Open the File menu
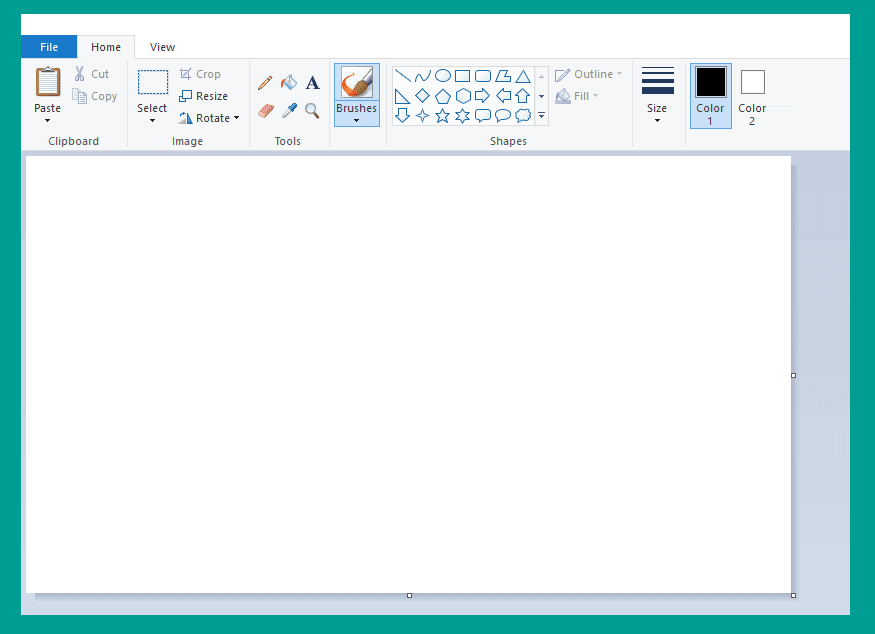875x634 pixels. 49,47
